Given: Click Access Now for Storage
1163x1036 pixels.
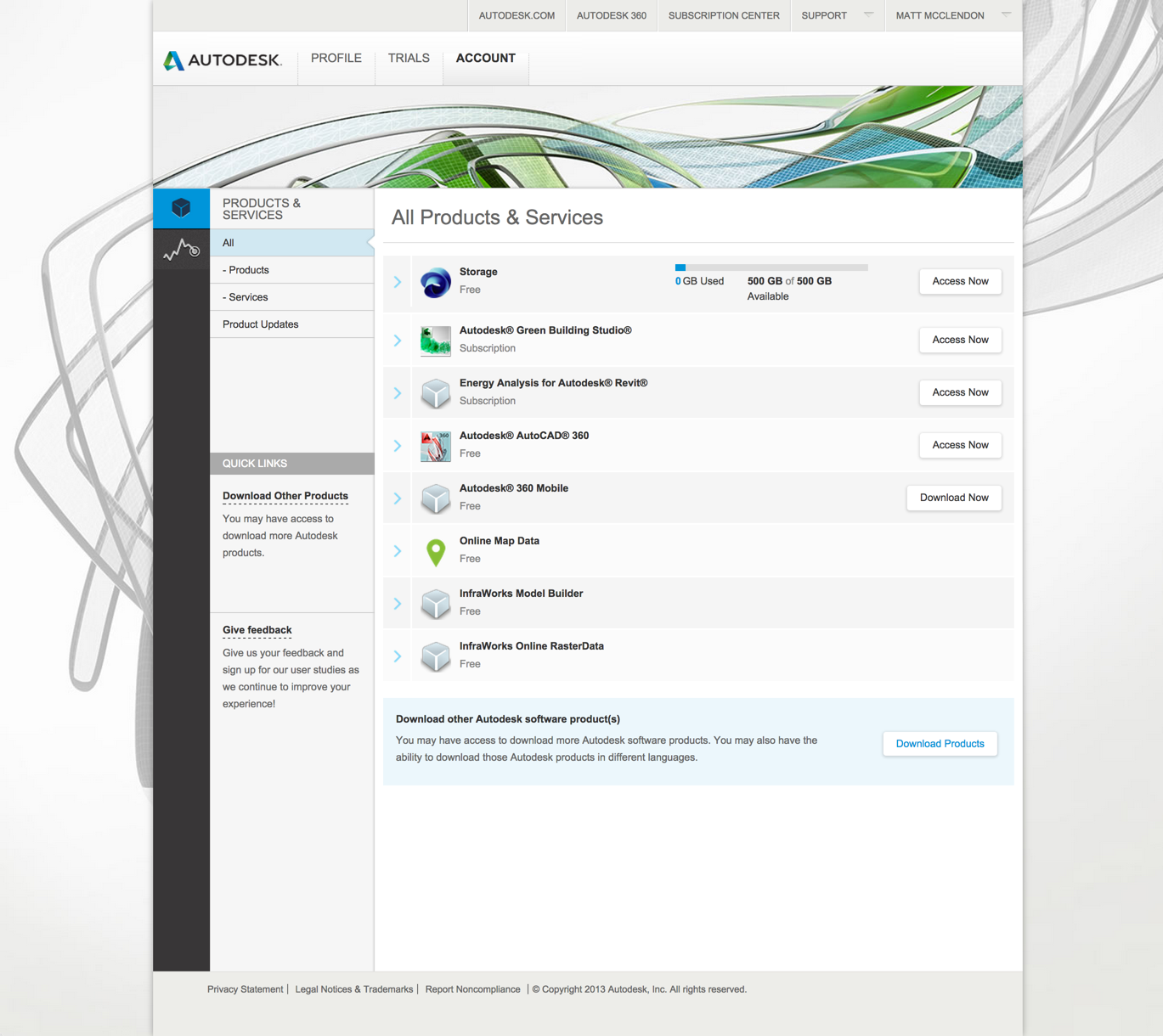Looking at the screenshot, I should pos(960,281).
